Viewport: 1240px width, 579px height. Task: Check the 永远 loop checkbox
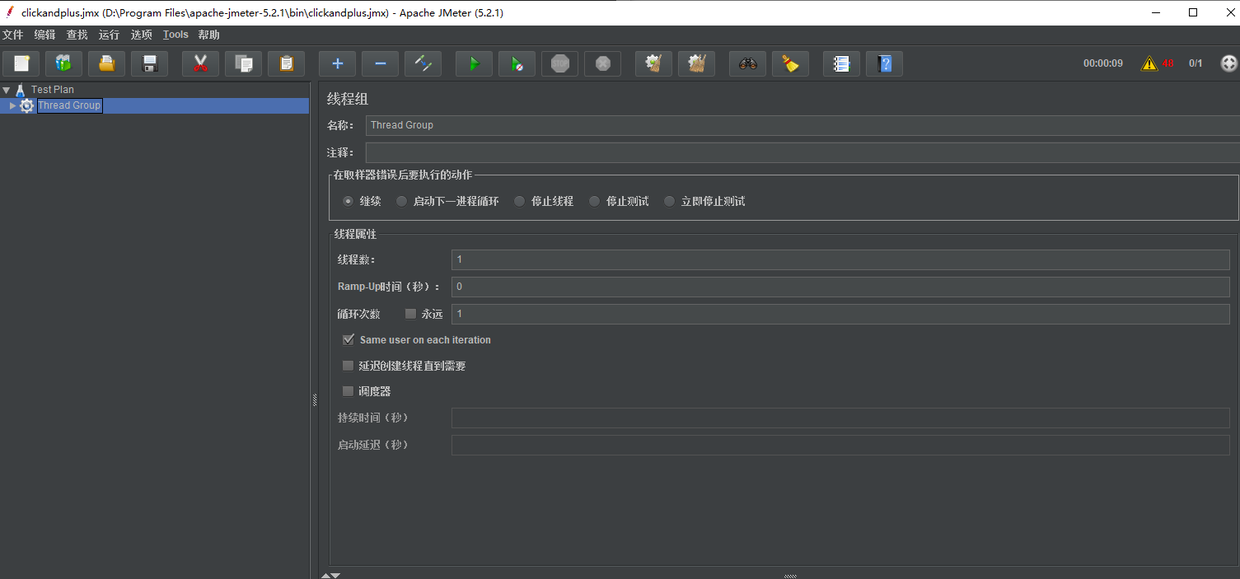[x=410, y=313]
